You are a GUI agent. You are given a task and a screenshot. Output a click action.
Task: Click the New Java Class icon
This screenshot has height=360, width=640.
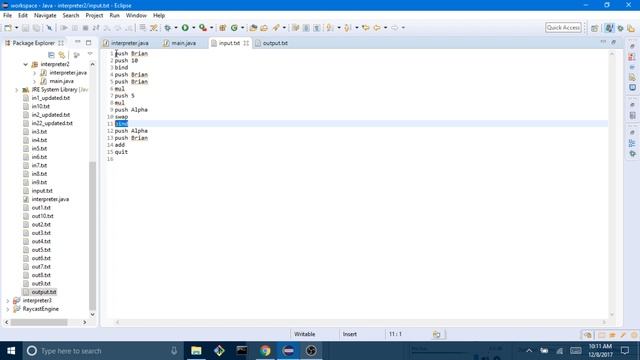click(x=234, y=28)
